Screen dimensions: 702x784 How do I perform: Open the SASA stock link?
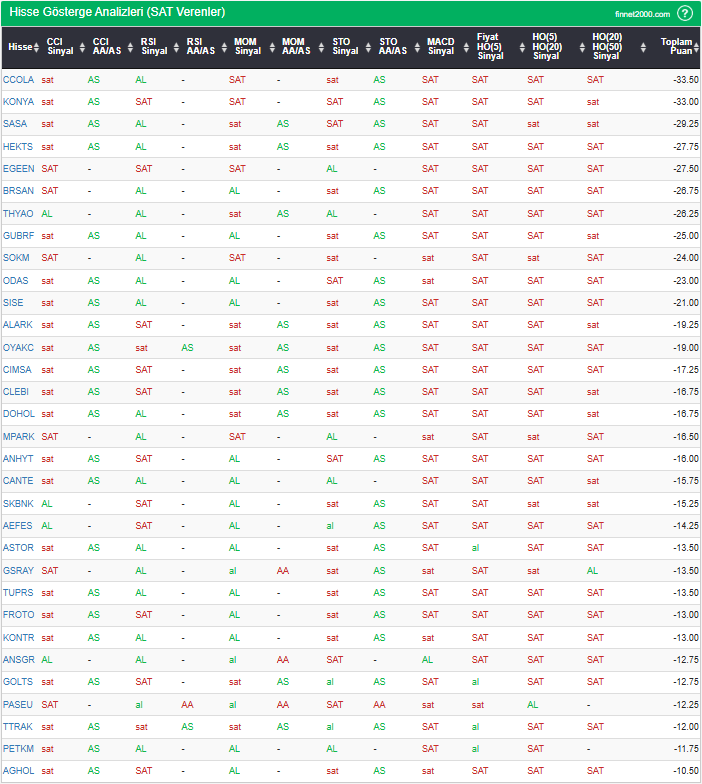click(15, 124)
